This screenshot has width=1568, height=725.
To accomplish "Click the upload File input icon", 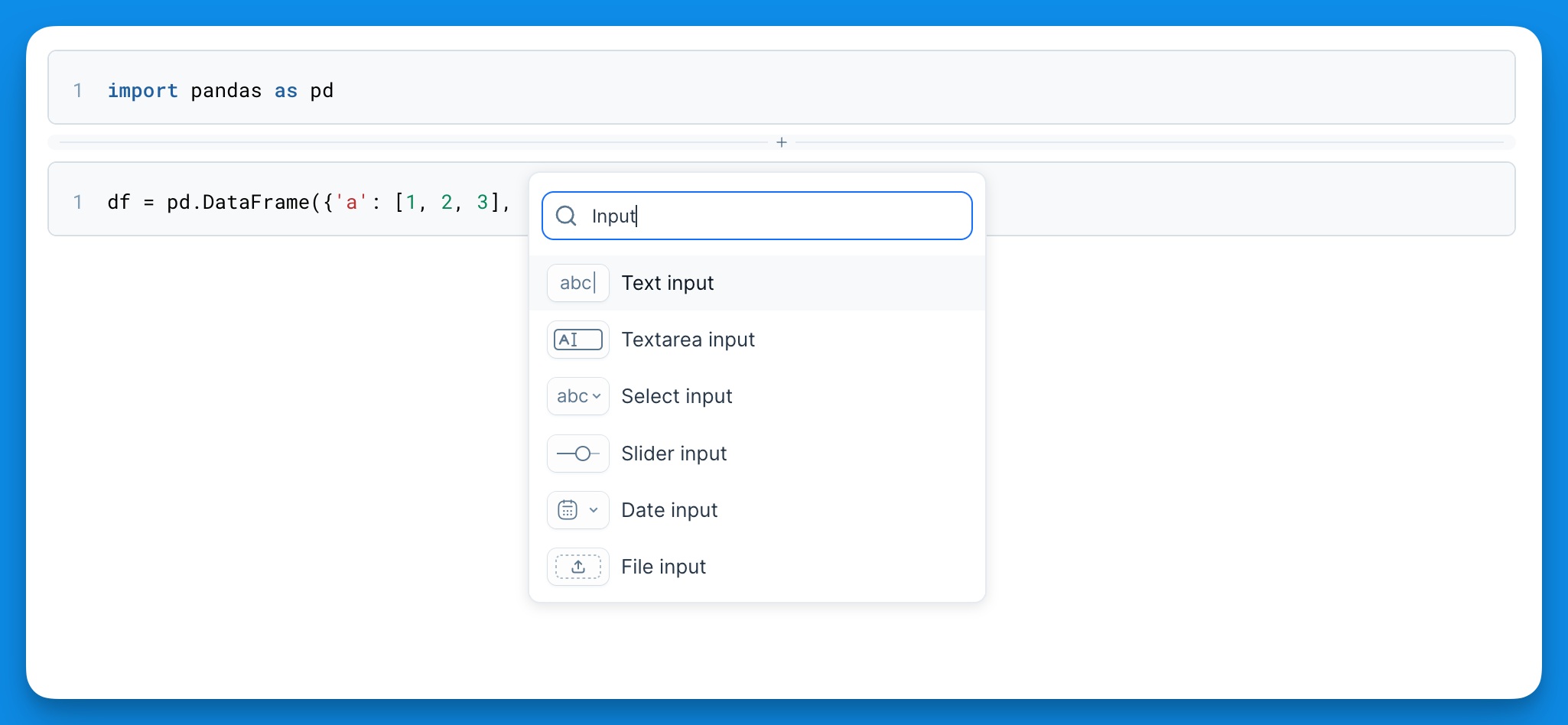I will 578,567.
